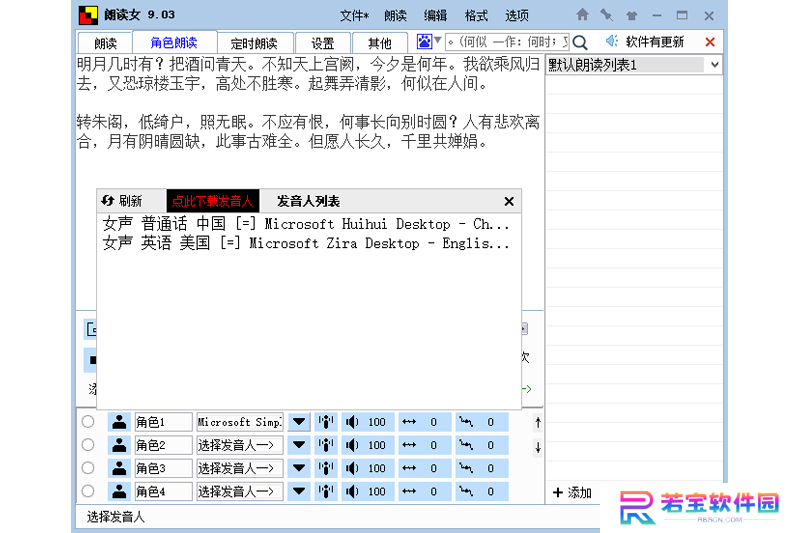The image size is (800, 533).
Task: Dismiss the update notice with red X
Action: pyautogui.click(x=710, y=42)
